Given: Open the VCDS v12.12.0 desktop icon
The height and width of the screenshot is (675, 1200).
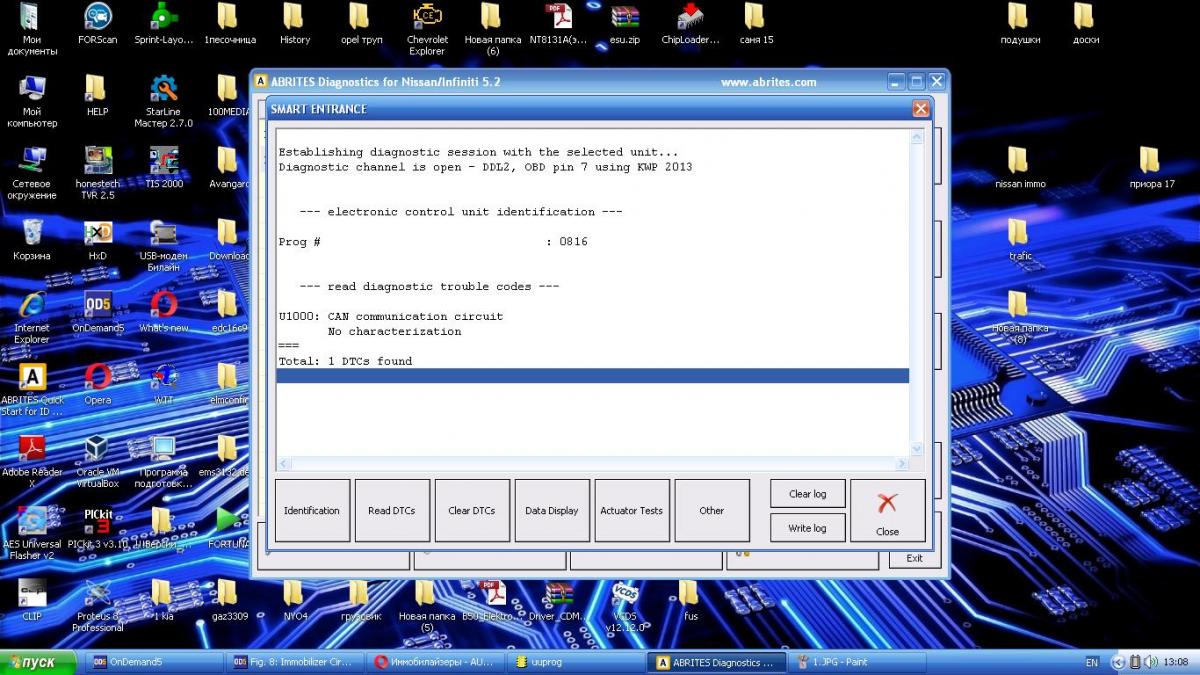Looking at the screenshot, I should tap(624, 605).
